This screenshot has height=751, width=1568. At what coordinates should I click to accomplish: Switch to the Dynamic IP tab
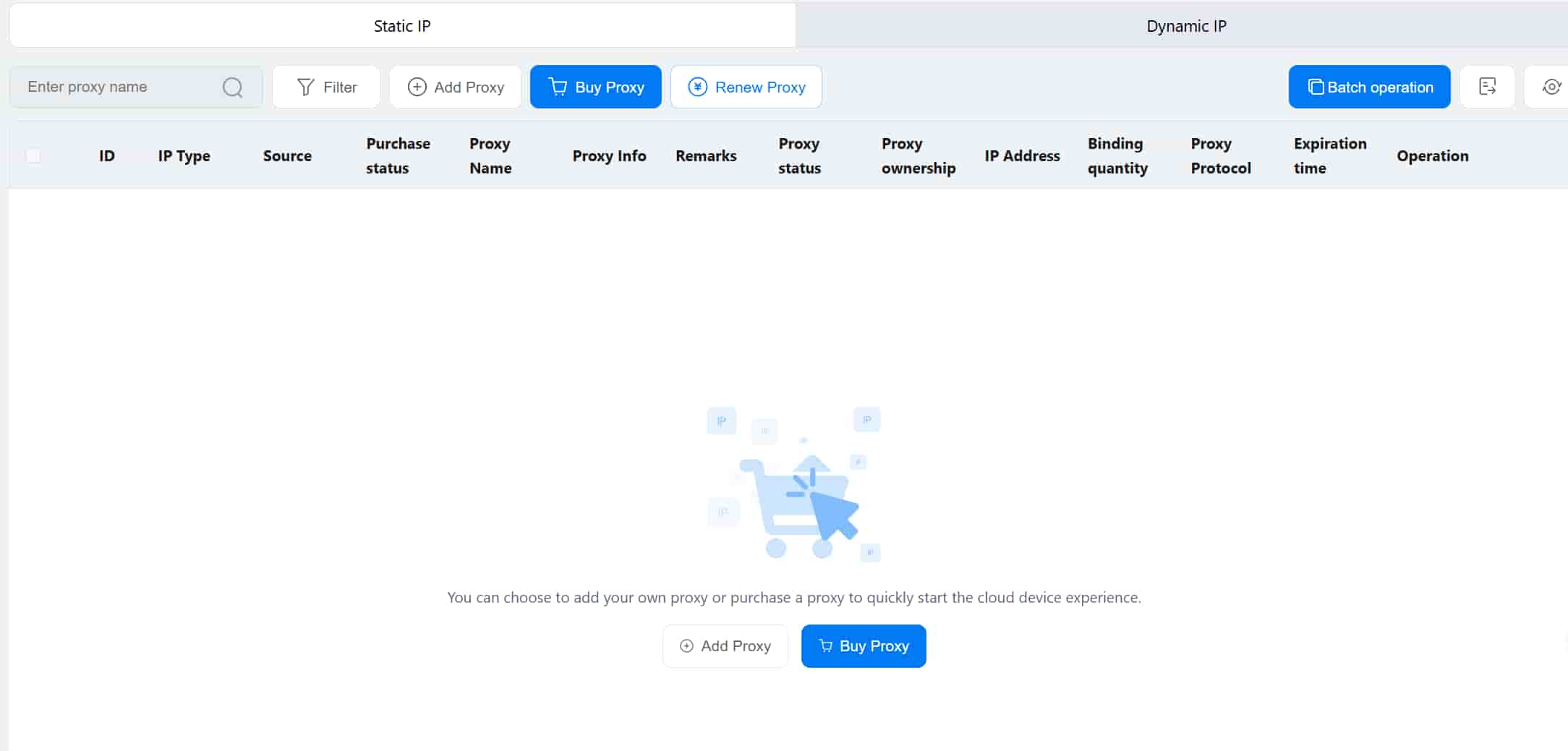tap(1186, 25)
